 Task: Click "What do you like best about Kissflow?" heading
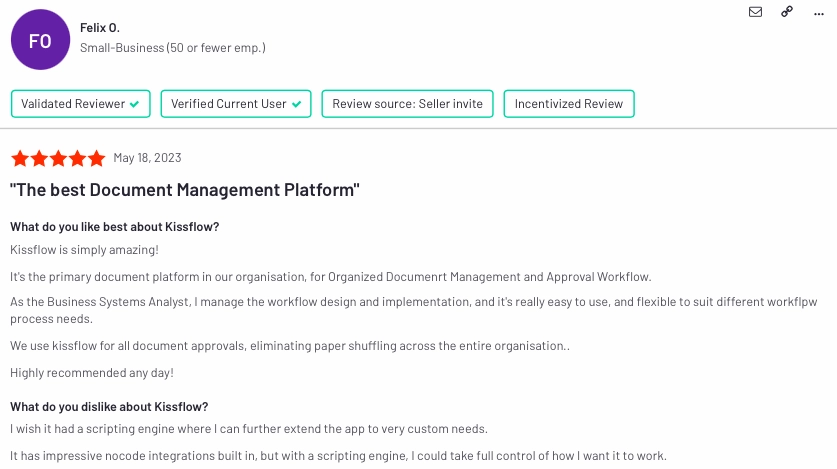(115, 227)
